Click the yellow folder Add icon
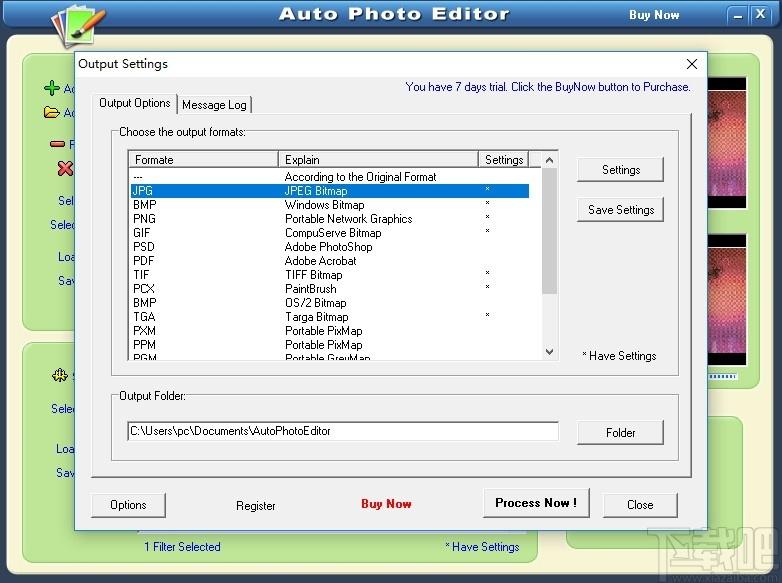Viewport: 782px width, 583px height. (x=51, y=112)
